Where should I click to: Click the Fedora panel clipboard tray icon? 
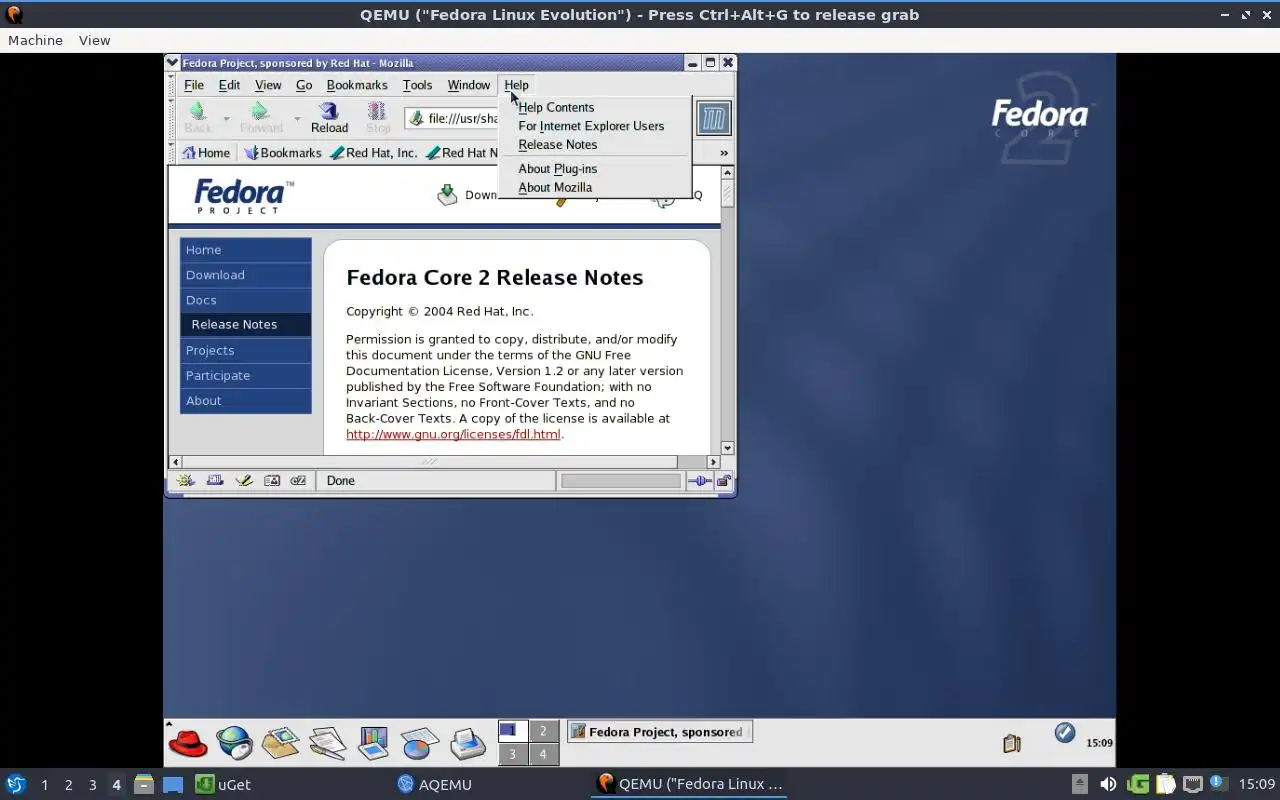(x=1011, y=743)
